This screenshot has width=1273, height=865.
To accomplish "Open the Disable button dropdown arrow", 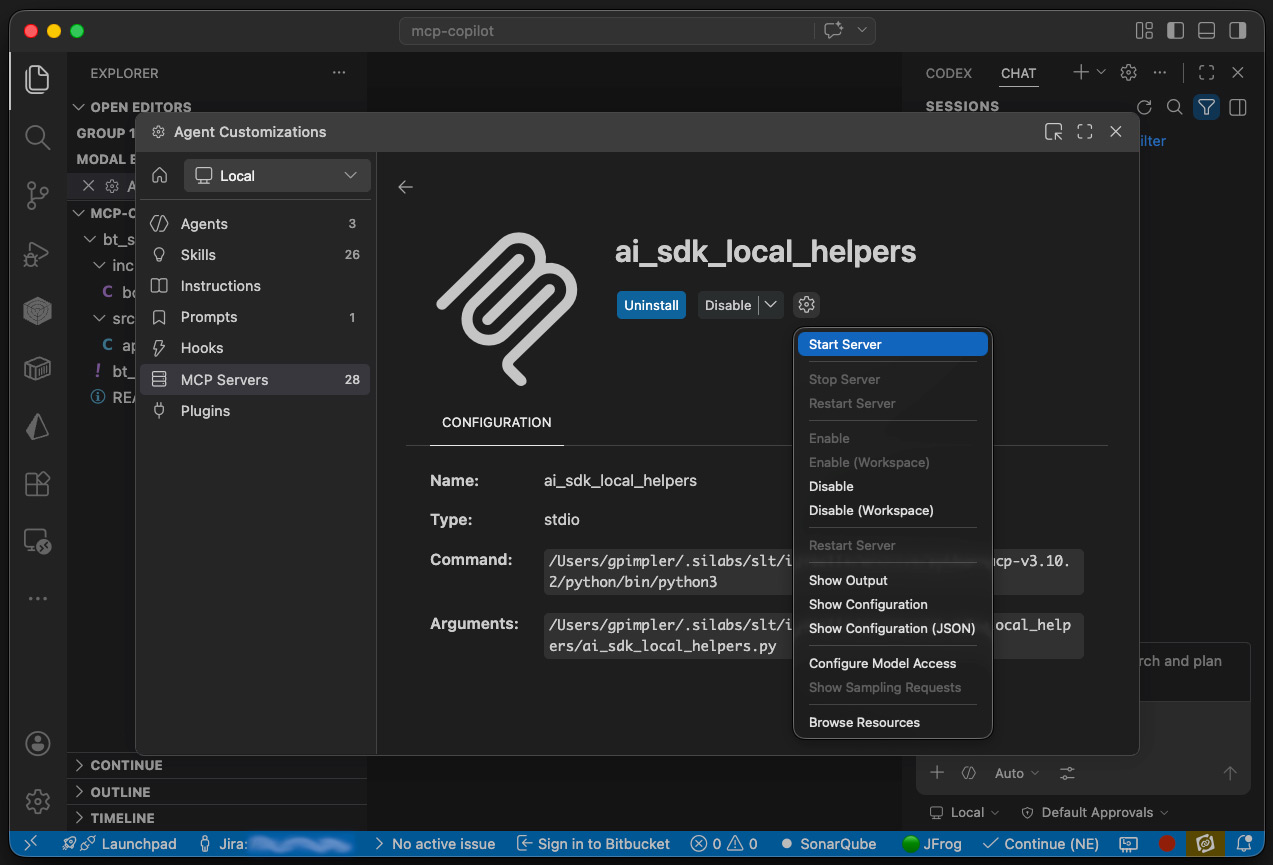I will 771,305.
